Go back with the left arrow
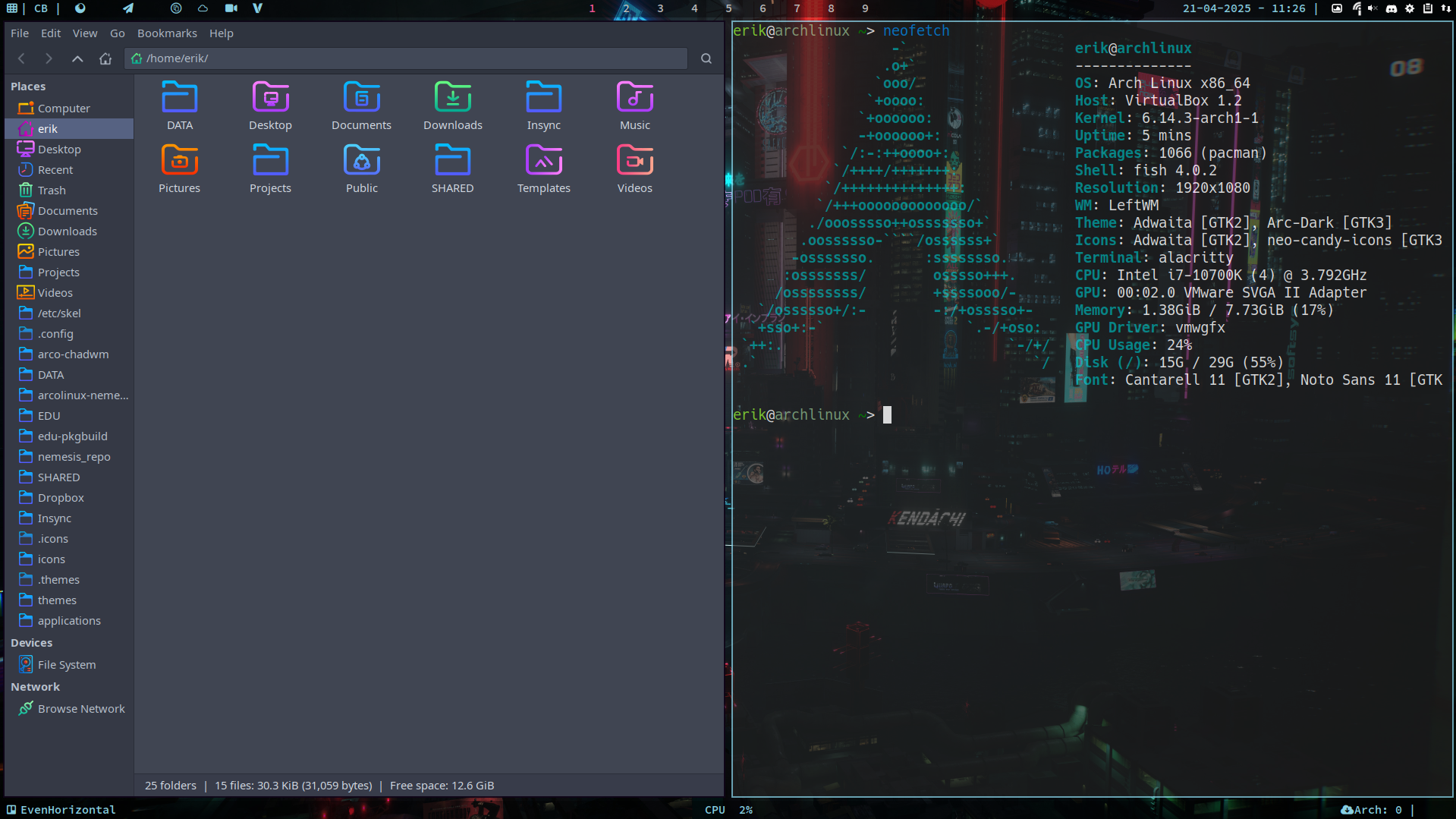This screenshot has width=1456, height=819. (21, 58)
